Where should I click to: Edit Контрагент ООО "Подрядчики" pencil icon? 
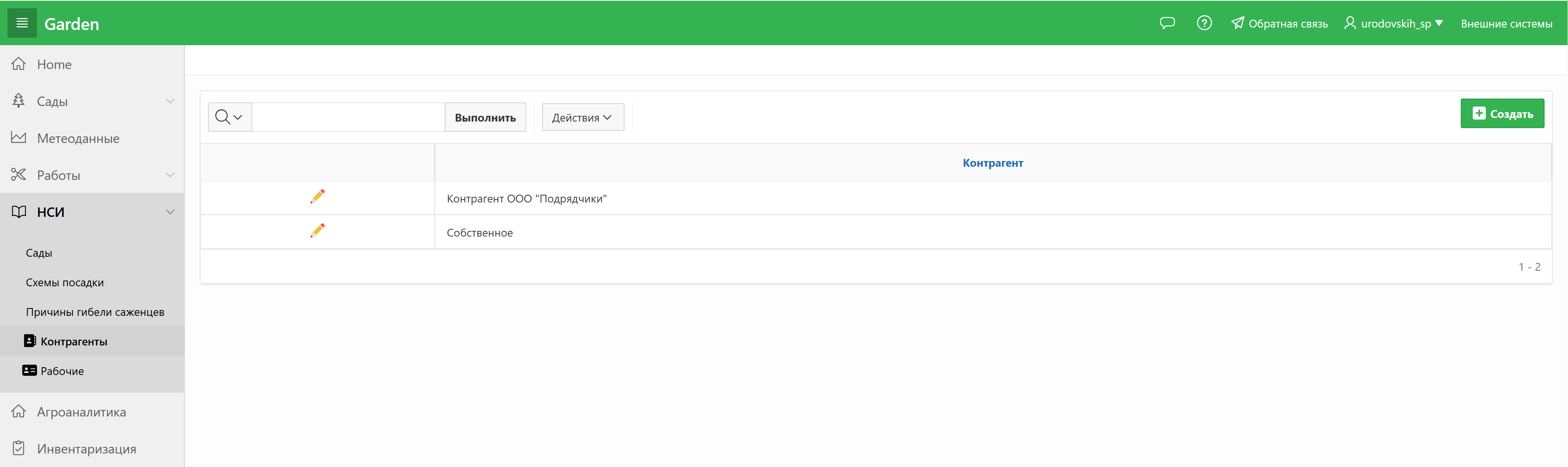[317, 196]
